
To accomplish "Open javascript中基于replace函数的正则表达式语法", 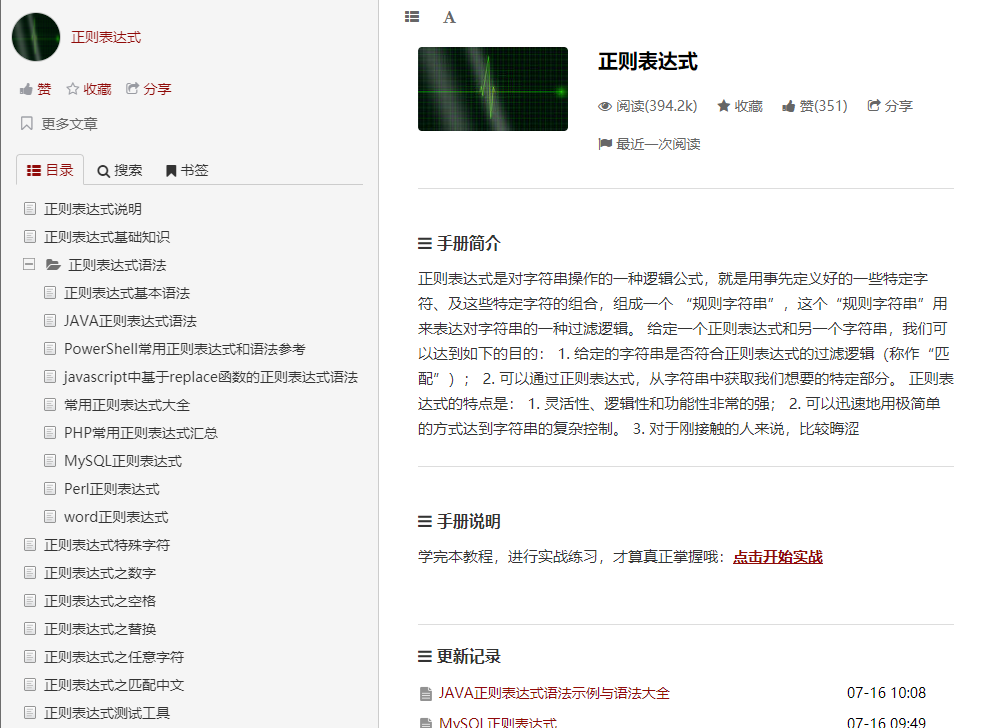I will tap(211, 377).
